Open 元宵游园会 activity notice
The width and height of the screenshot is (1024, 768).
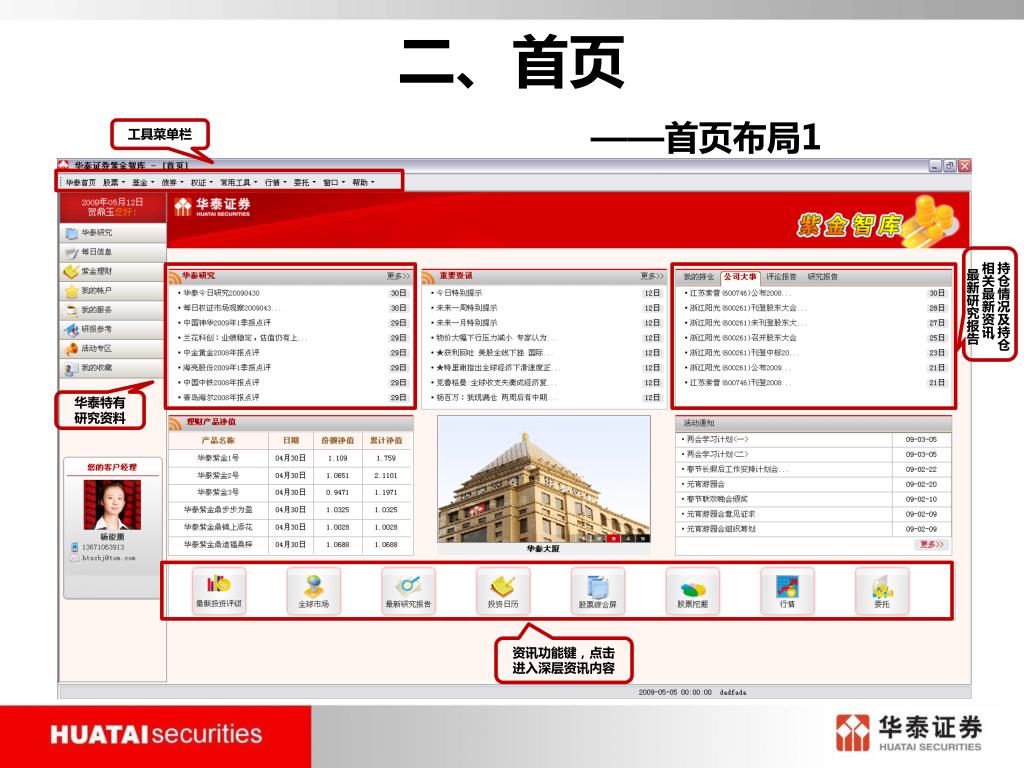(705, 485)
